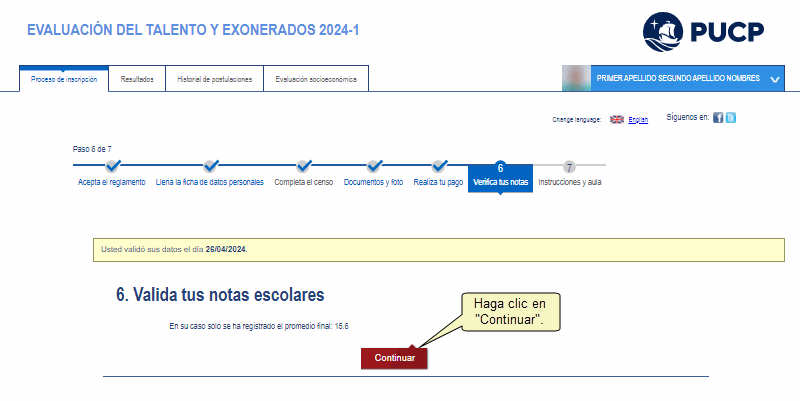Click the UK flag language icon
The image size is (800, 401).
coord(617,119)
